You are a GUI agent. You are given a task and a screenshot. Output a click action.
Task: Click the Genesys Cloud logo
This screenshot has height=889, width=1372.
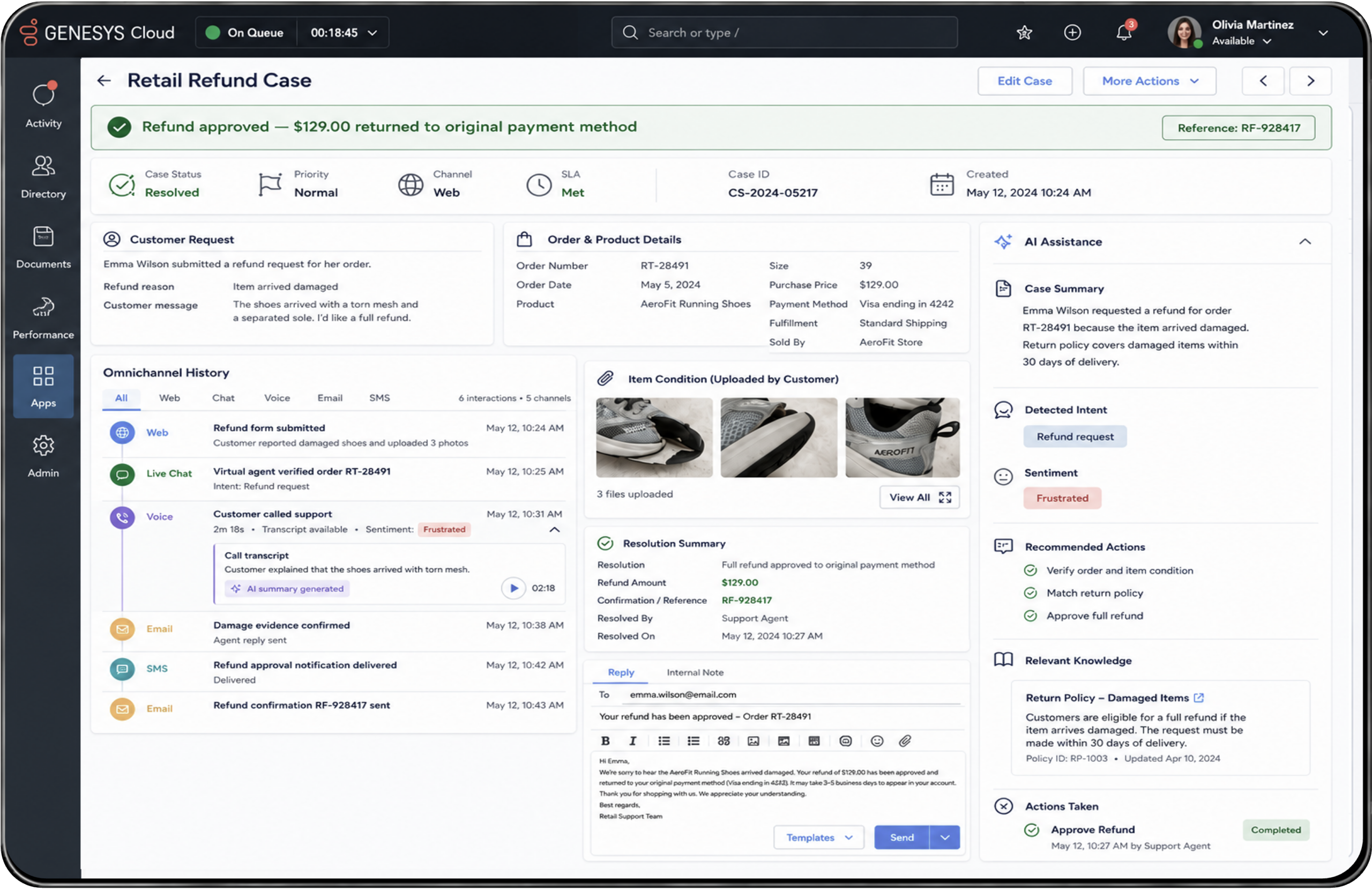click(97, 32)
